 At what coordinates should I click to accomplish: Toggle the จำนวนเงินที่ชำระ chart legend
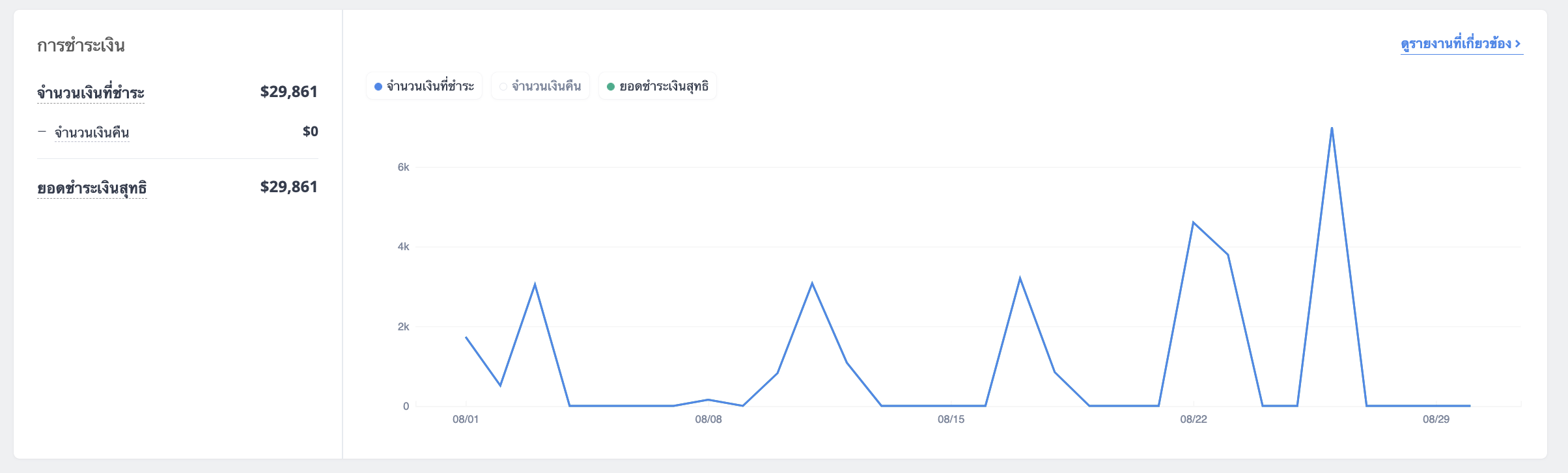[424, 86]
